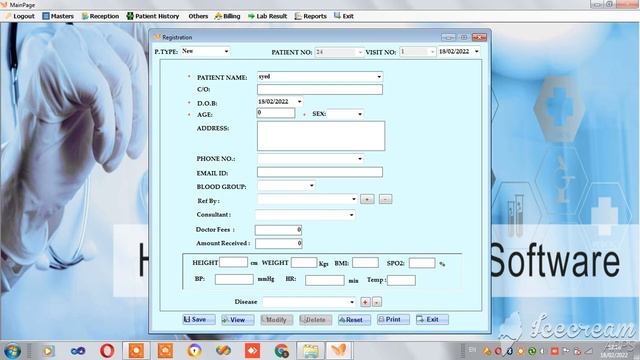Click the Logout menu item
This screenshot has width=640, height=360.
coord(20,16)
